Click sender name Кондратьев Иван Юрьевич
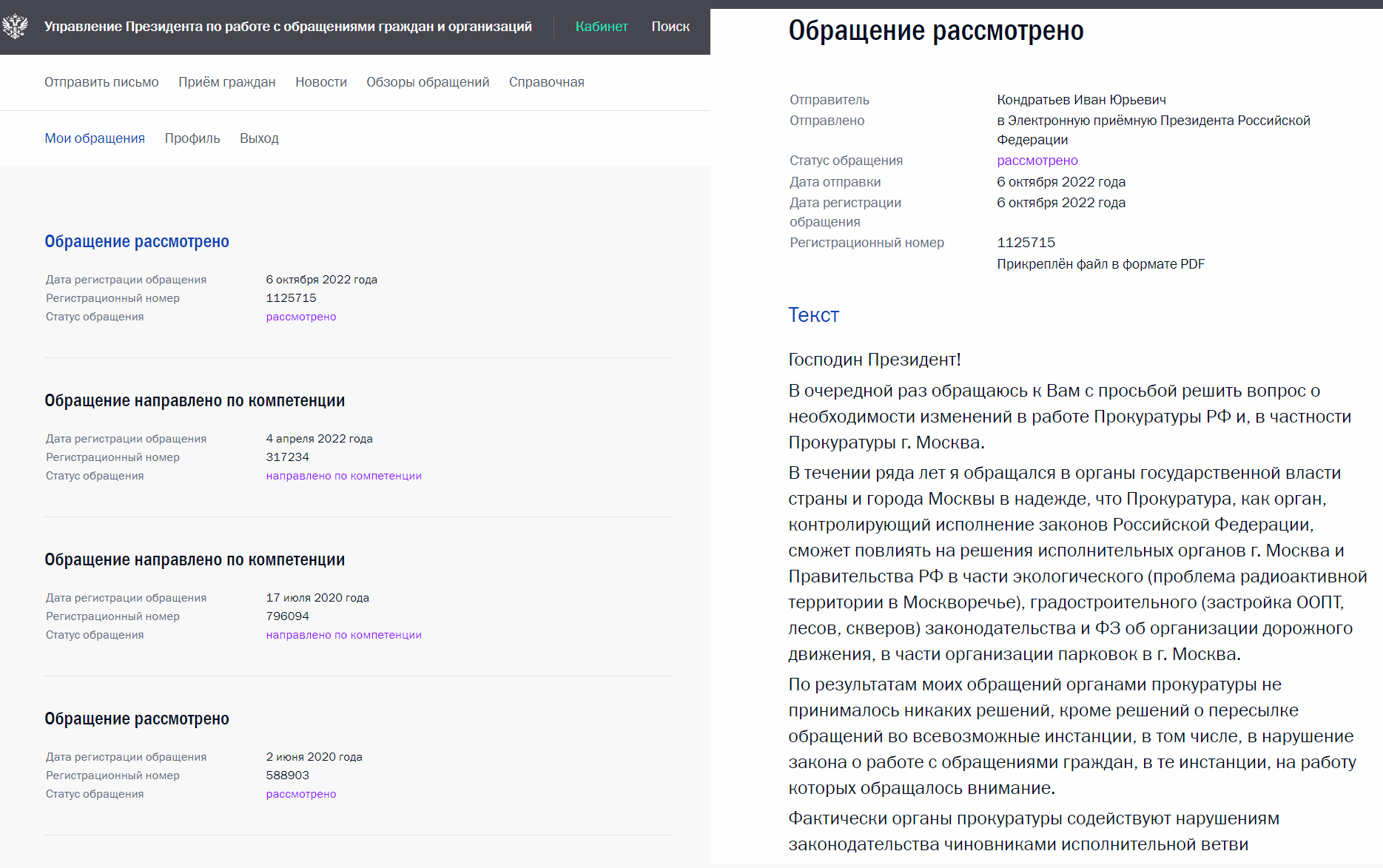The height and width of the screenshot is (868, 1383). [1082, 100]
